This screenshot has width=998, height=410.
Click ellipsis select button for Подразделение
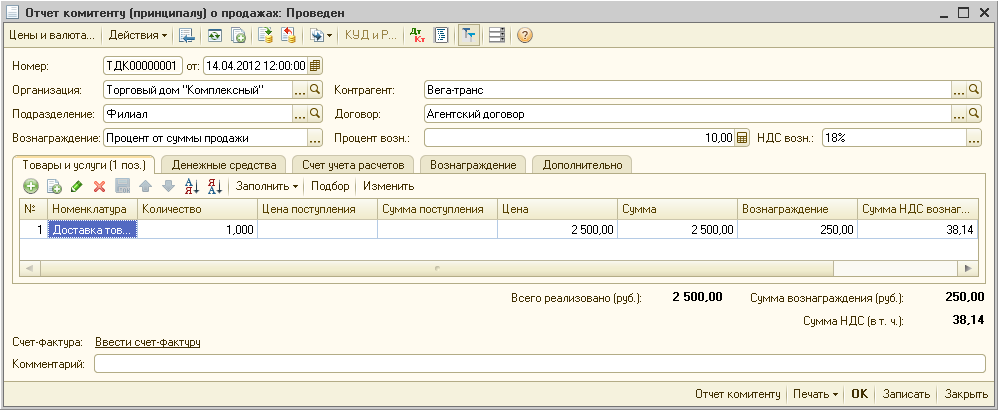click(300, 113)
